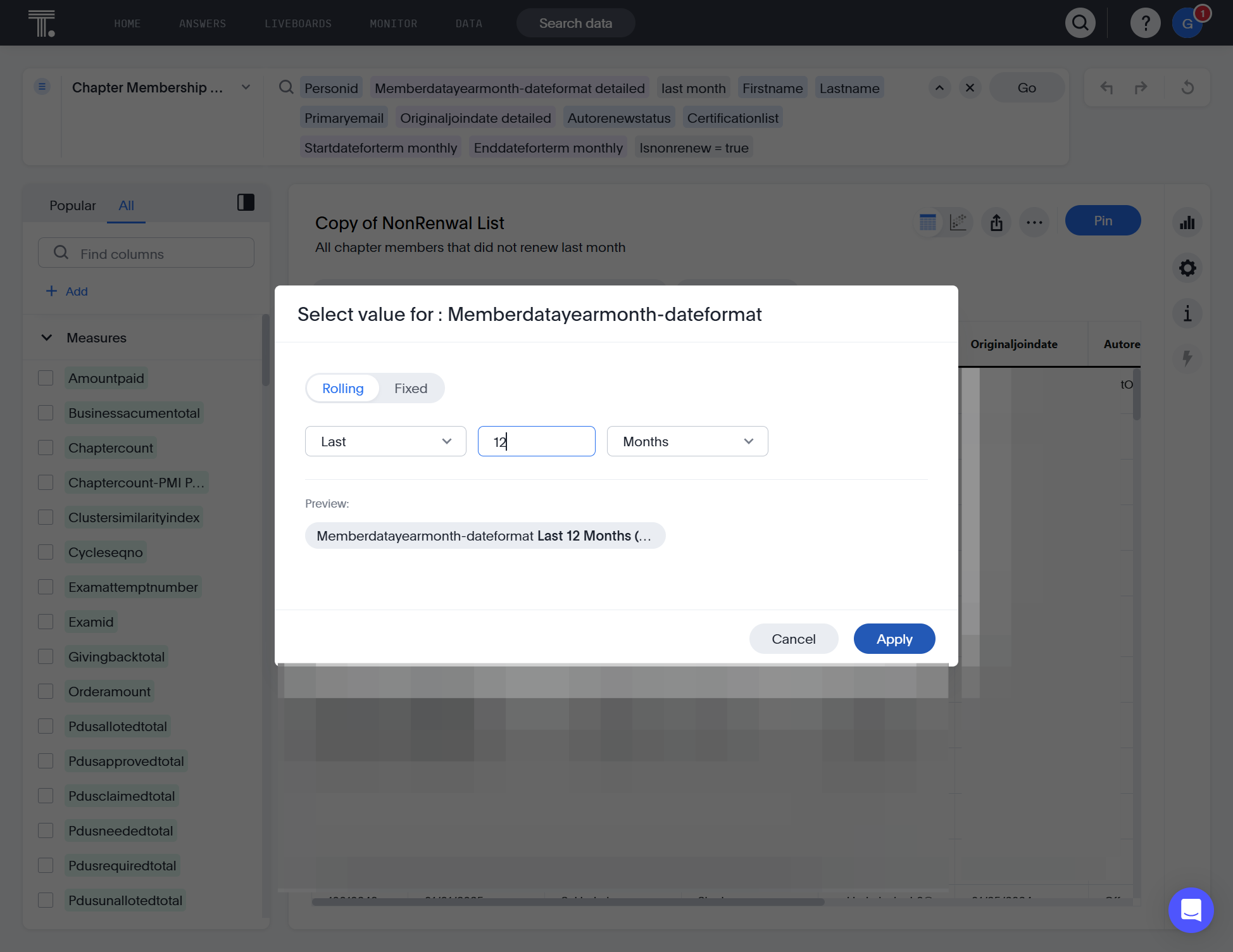Click the redo arrow icon

(x=1141, y=87)
